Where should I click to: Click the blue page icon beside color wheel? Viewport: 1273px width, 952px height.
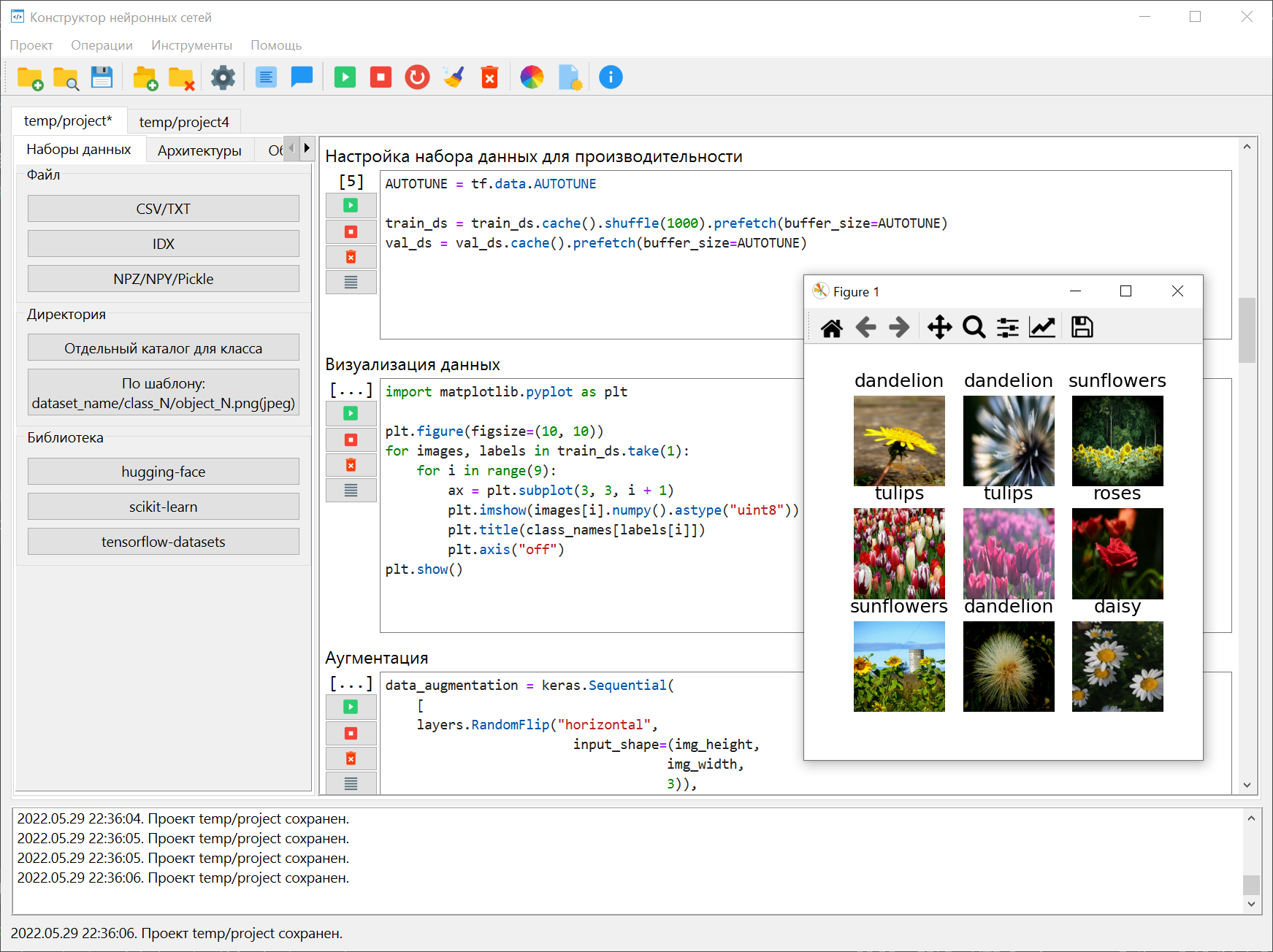tap(569, 77)
